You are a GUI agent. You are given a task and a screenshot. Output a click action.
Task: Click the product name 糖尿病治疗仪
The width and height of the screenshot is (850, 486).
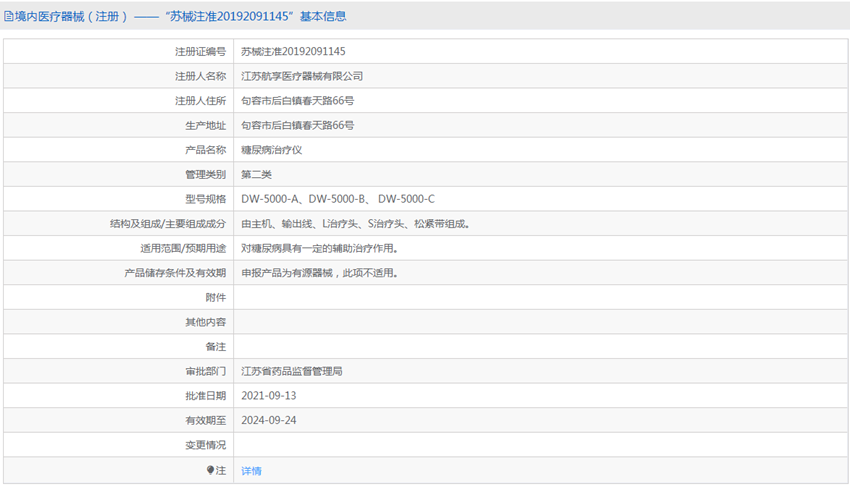click(272, 150)
